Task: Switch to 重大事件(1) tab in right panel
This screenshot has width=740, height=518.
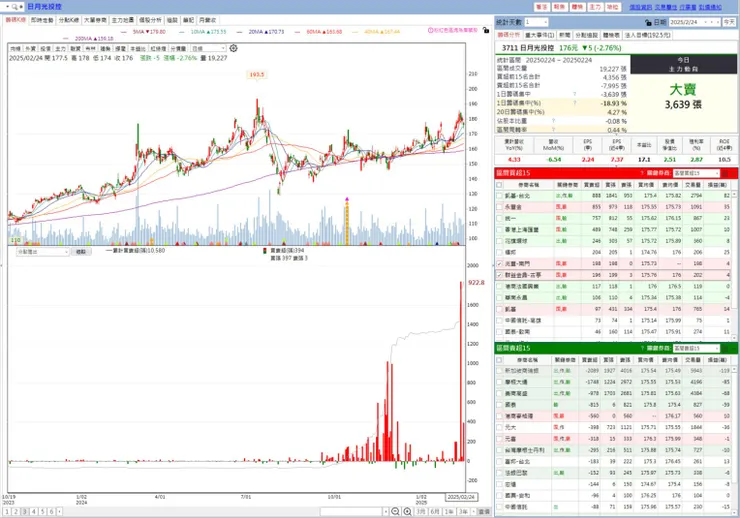Action: 539,35
